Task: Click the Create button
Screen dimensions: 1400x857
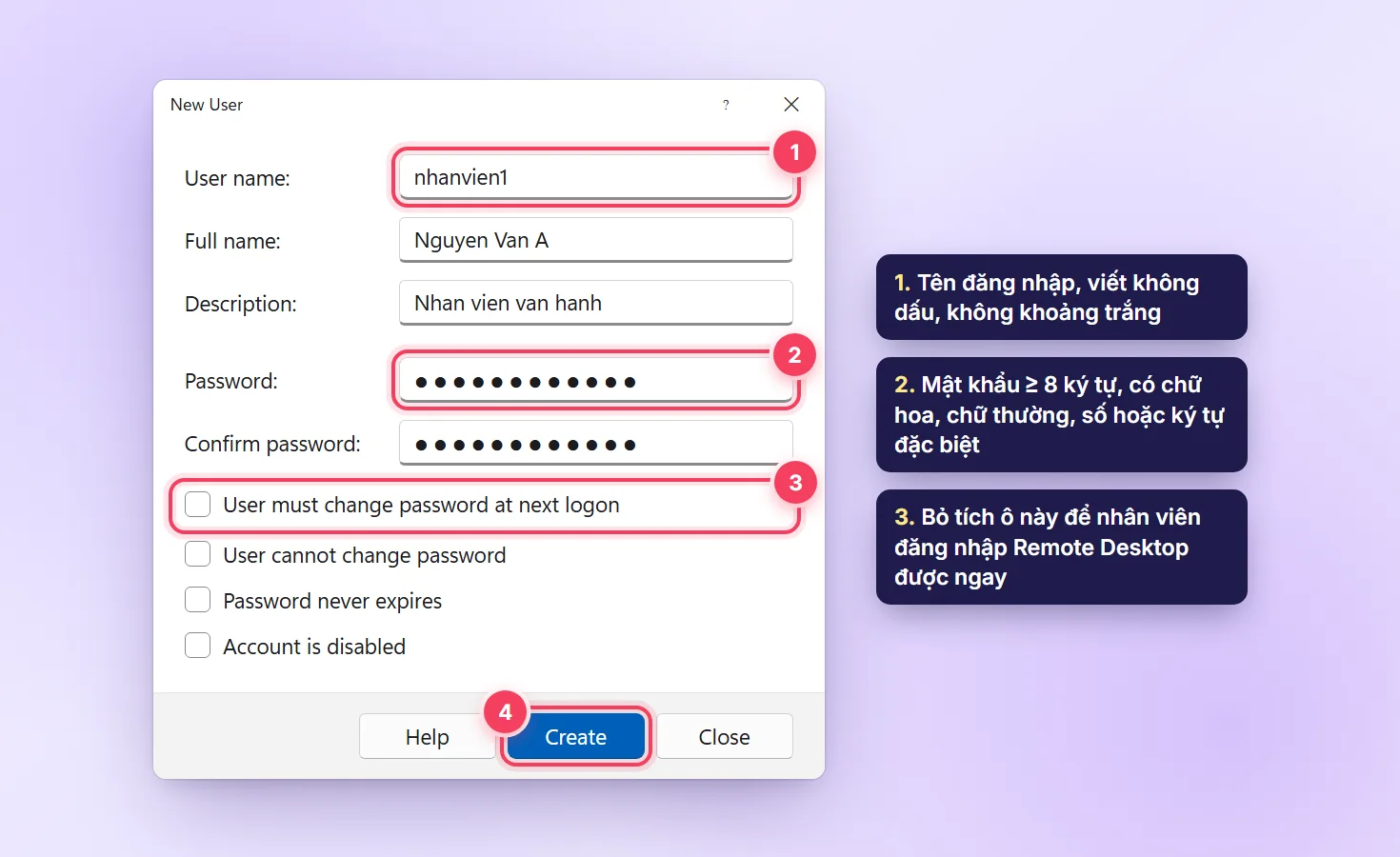Action: [x=575, y=737]
